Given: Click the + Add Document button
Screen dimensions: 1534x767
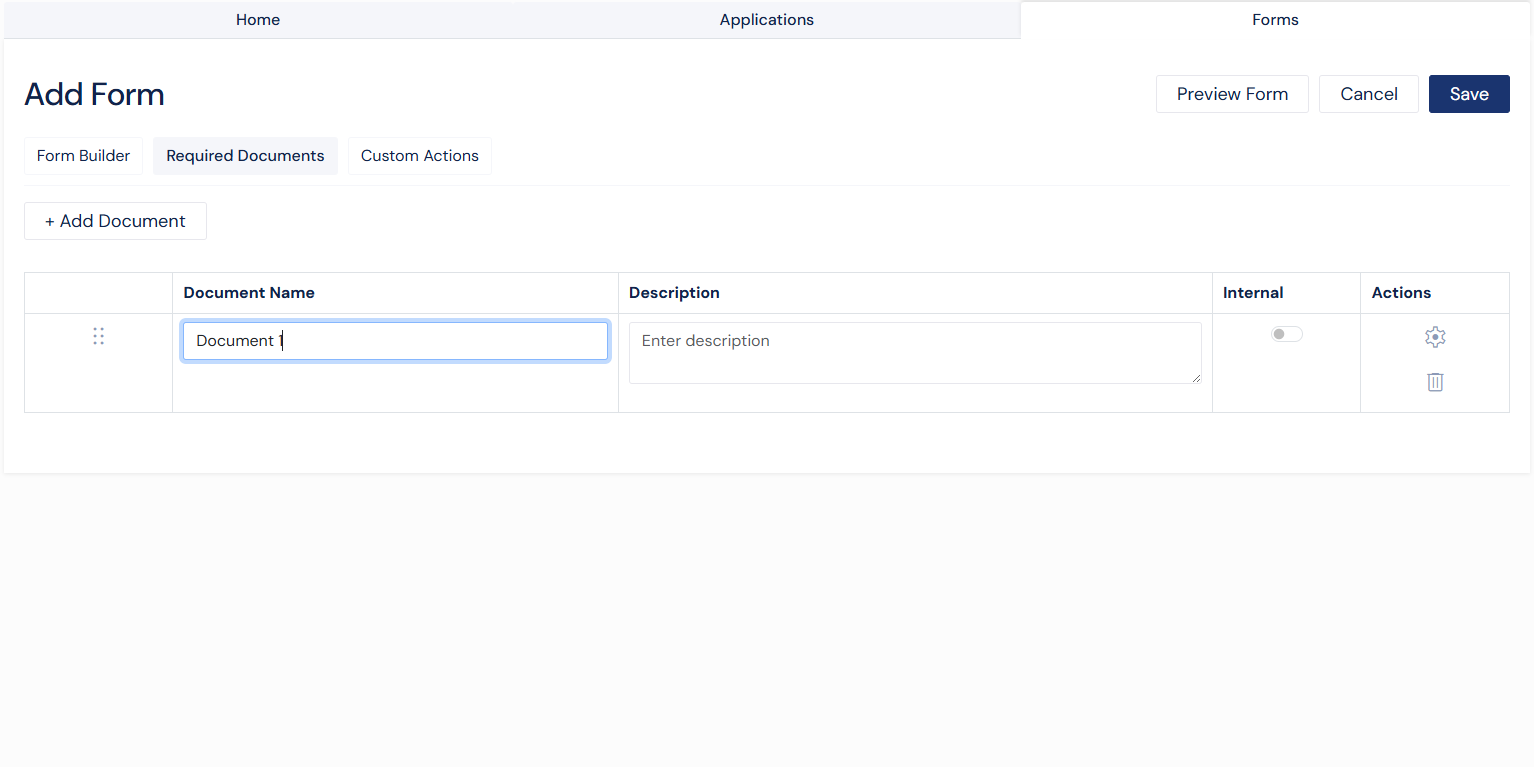Looking at the screenshot, I should (x=115, y=221).
